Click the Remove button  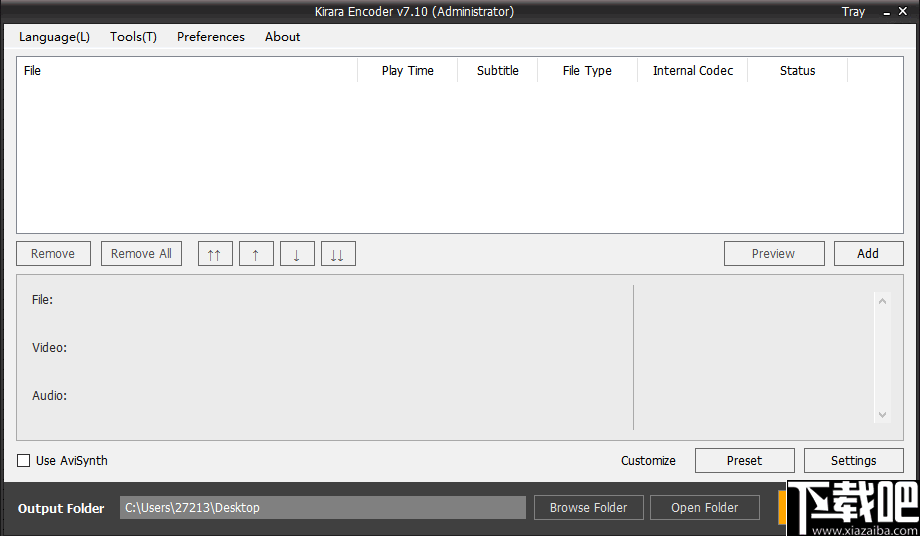(x=54, y=254)
